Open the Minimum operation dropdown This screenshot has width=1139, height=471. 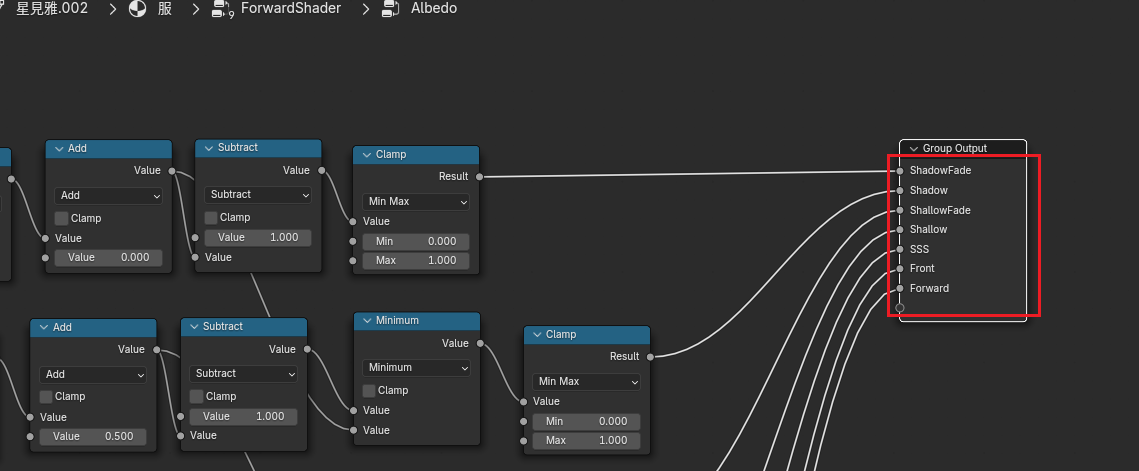416,367
